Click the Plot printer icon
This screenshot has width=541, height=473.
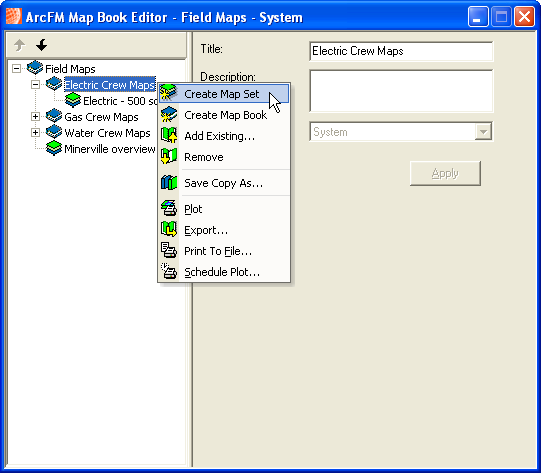click(169, 208)
